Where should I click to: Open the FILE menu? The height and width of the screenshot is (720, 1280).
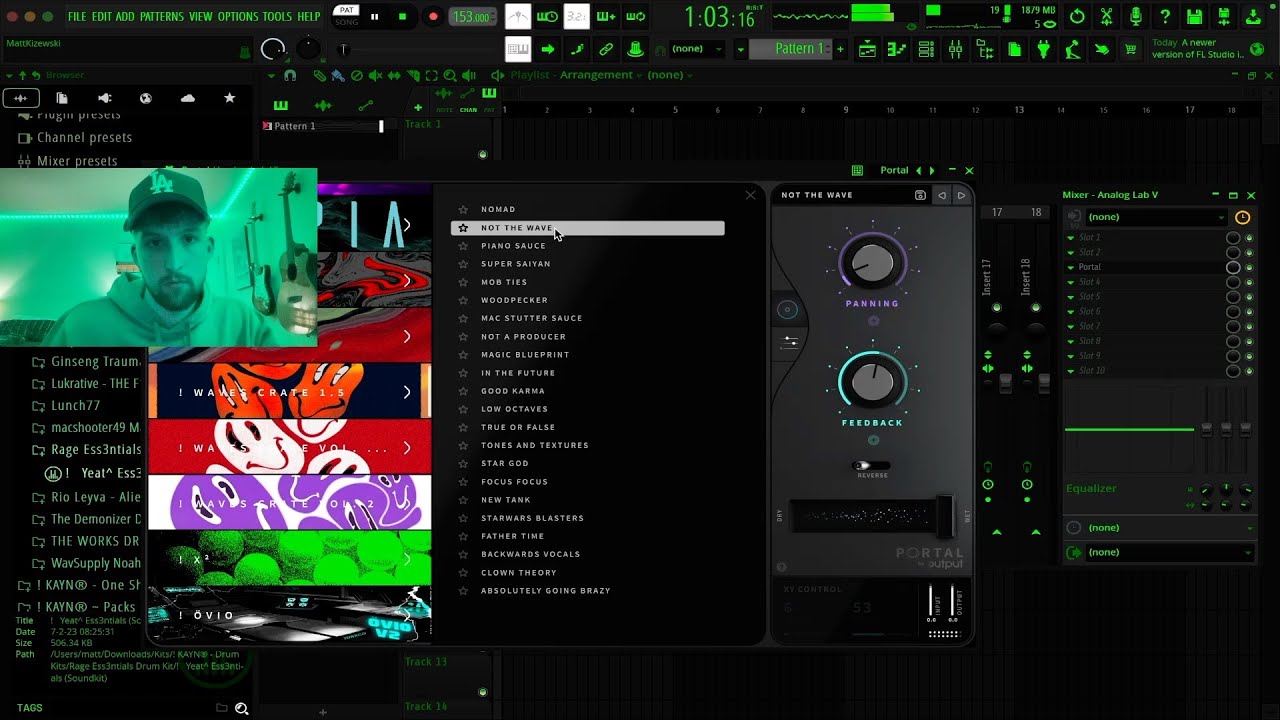(77, 17)
